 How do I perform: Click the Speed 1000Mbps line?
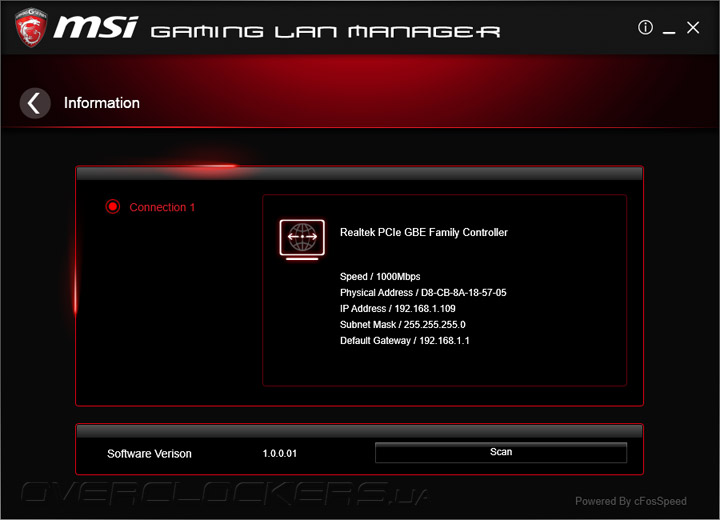380,277
